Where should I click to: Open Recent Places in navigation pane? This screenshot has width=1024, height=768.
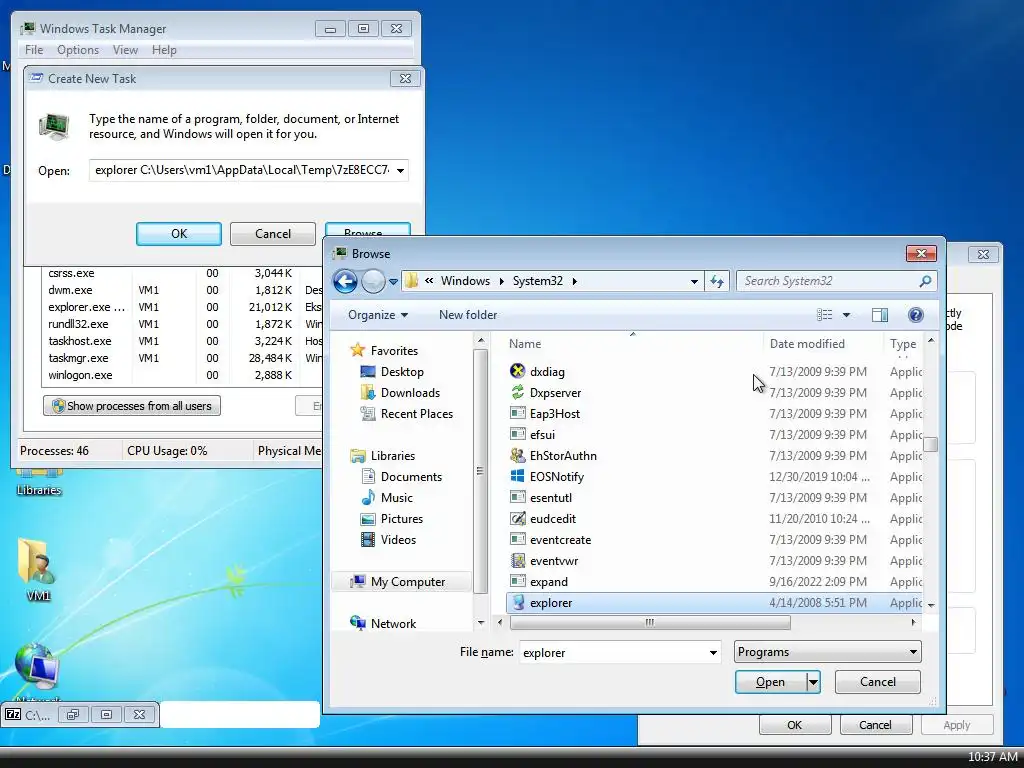(417, 413)
